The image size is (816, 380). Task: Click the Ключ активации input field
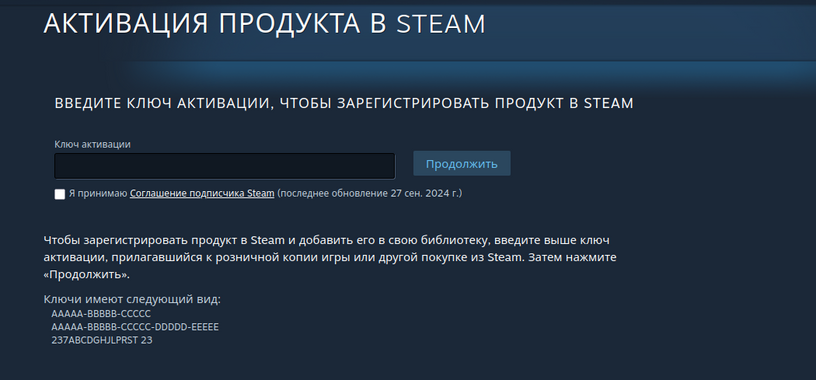click(225, 166)
